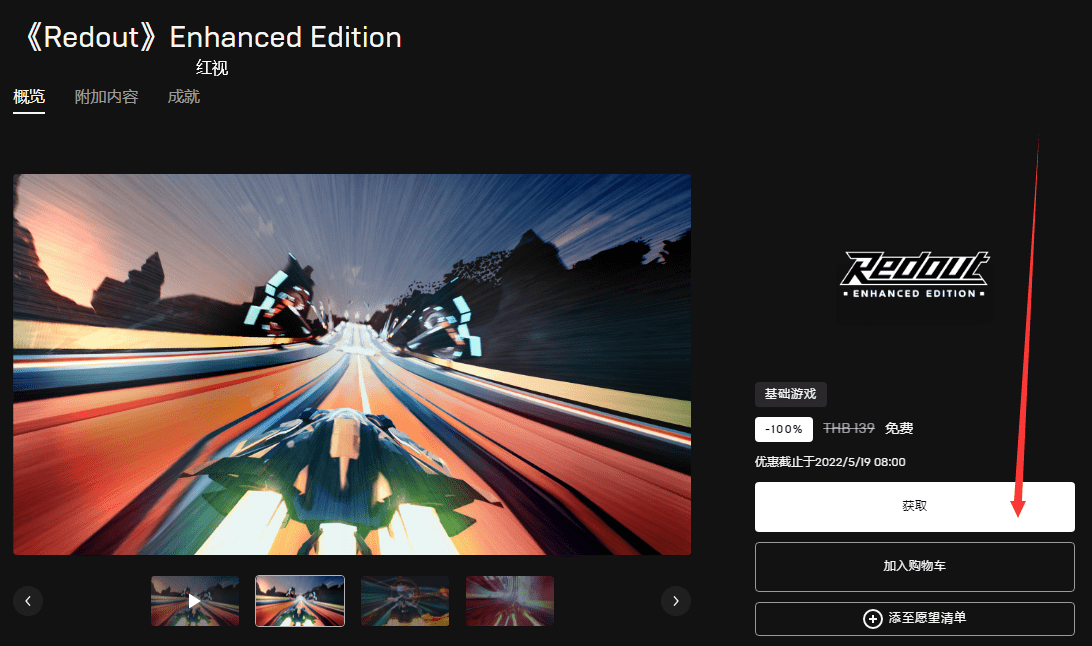
Task: Switch to the 附加内容 tab
Action: click(x=107, y=97)
